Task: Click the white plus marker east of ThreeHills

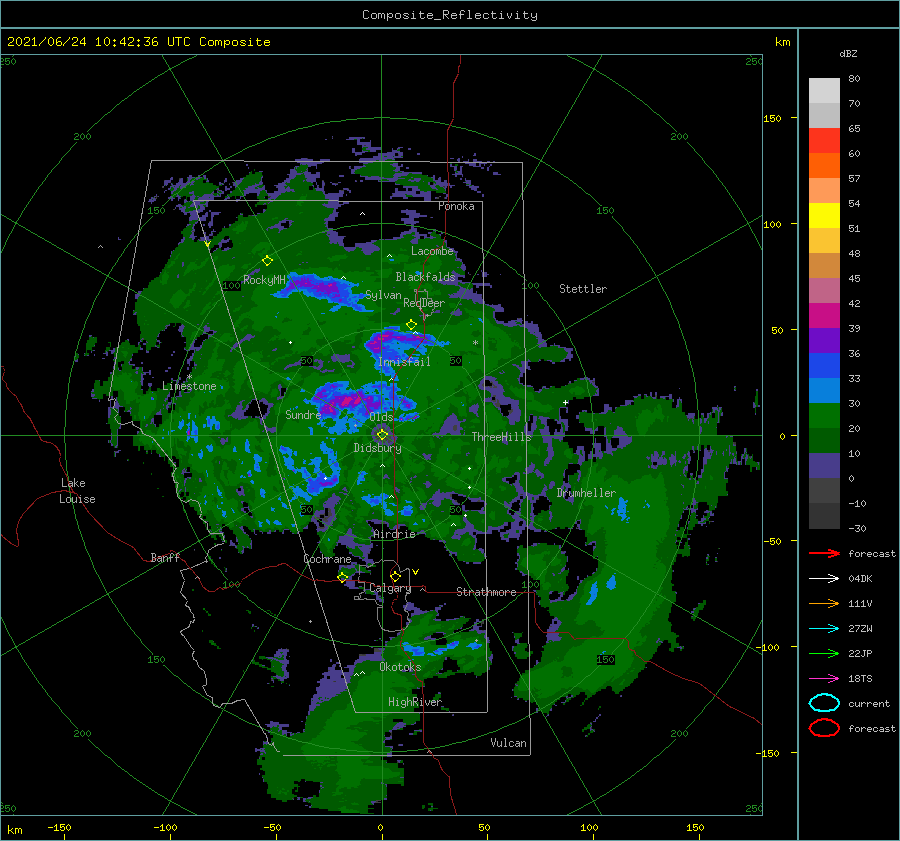Action: point(565,402)
